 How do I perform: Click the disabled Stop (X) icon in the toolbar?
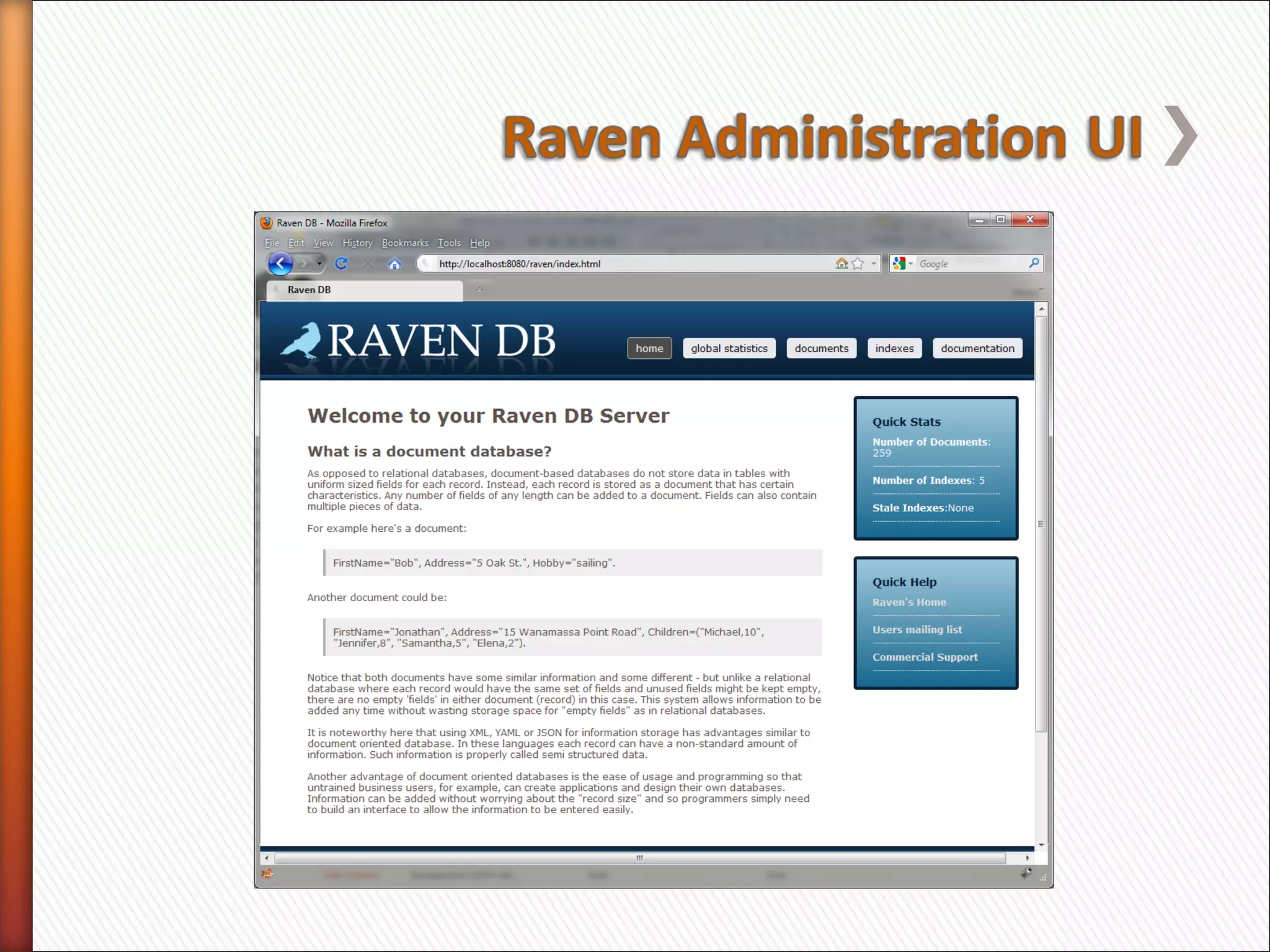pos(368,264)
